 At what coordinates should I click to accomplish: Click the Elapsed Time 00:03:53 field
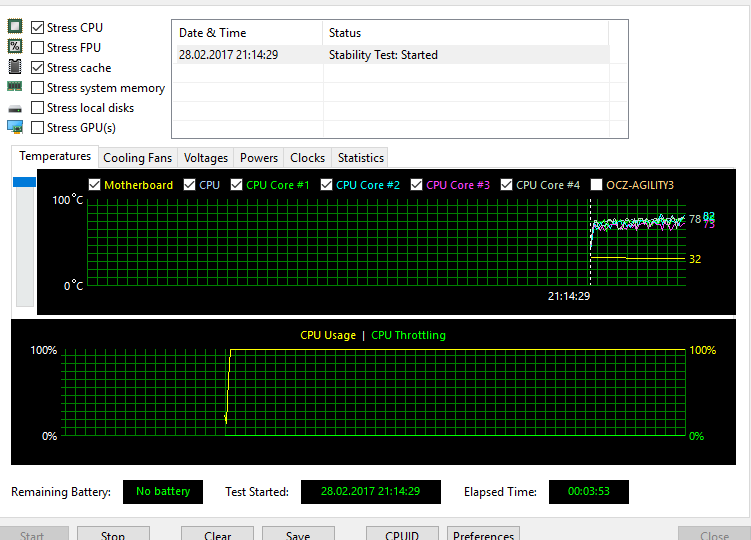(x=589, y=492)
